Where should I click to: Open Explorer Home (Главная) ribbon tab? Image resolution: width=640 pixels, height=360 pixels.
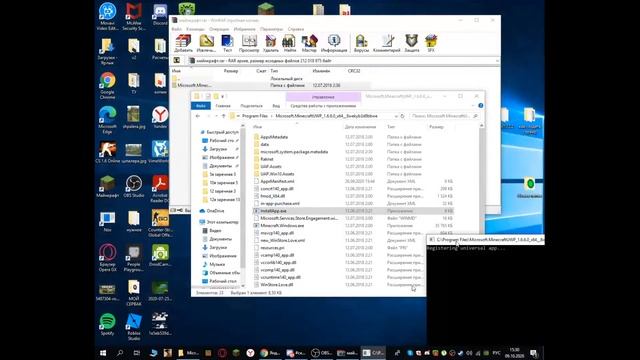223,106
